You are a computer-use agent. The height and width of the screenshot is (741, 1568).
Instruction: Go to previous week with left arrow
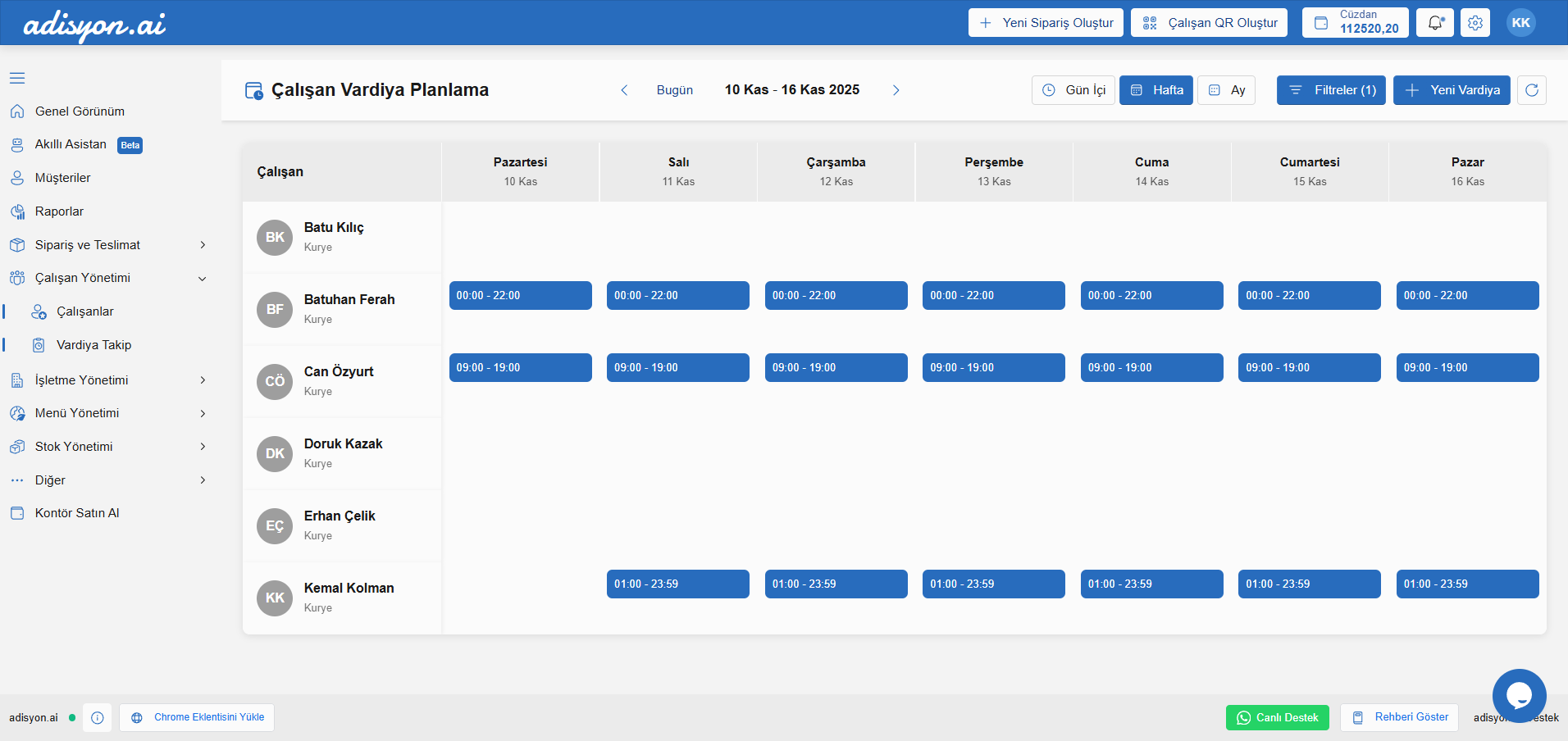[x=624, y=90]
